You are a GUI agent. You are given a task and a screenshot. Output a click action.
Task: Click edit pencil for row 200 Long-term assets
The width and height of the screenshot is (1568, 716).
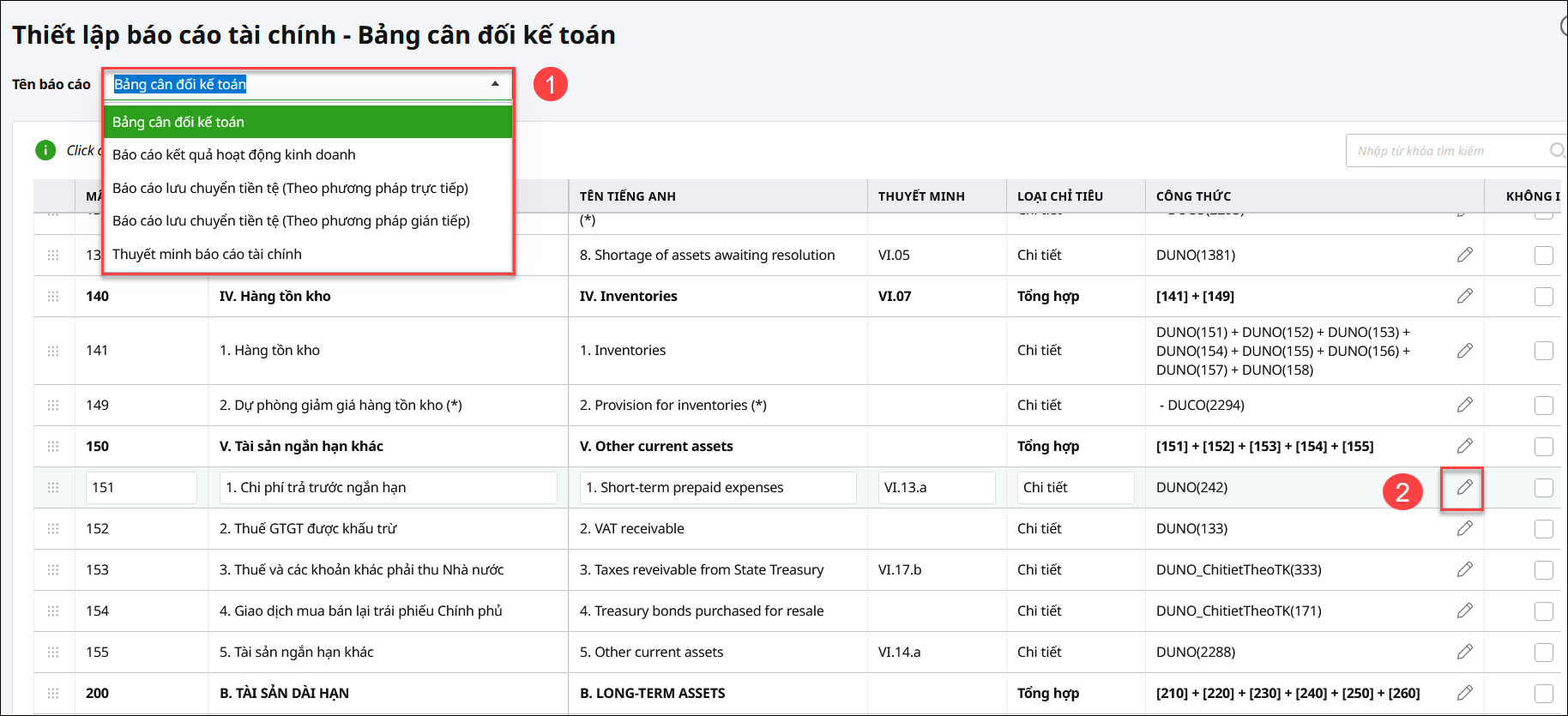point(1464,693)
